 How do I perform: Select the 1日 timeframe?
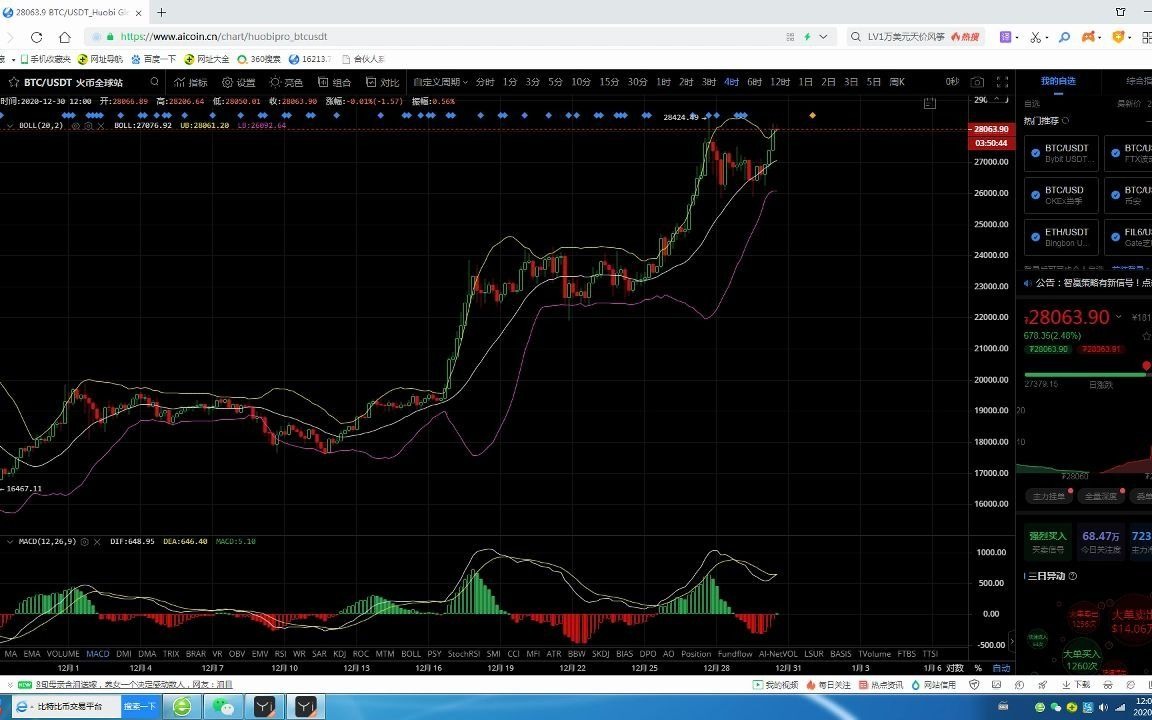806,82
